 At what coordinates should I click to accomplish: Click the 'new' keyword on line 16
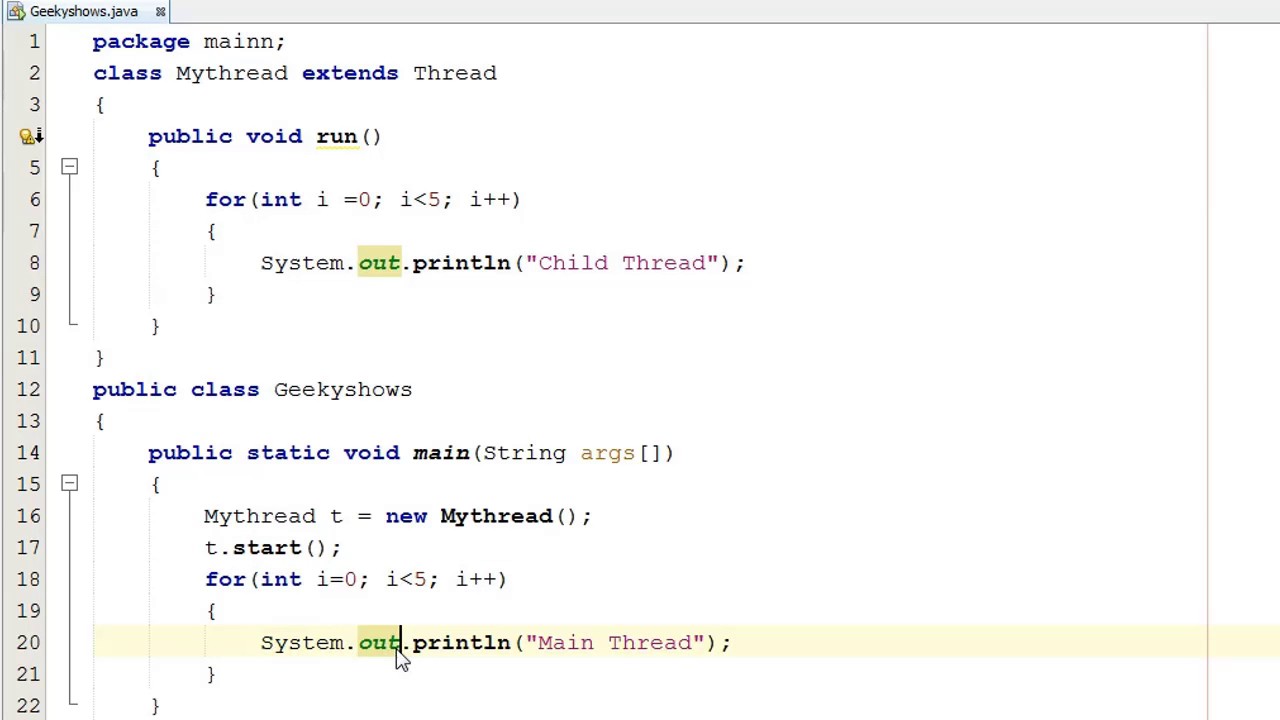[x=406, y=517]
